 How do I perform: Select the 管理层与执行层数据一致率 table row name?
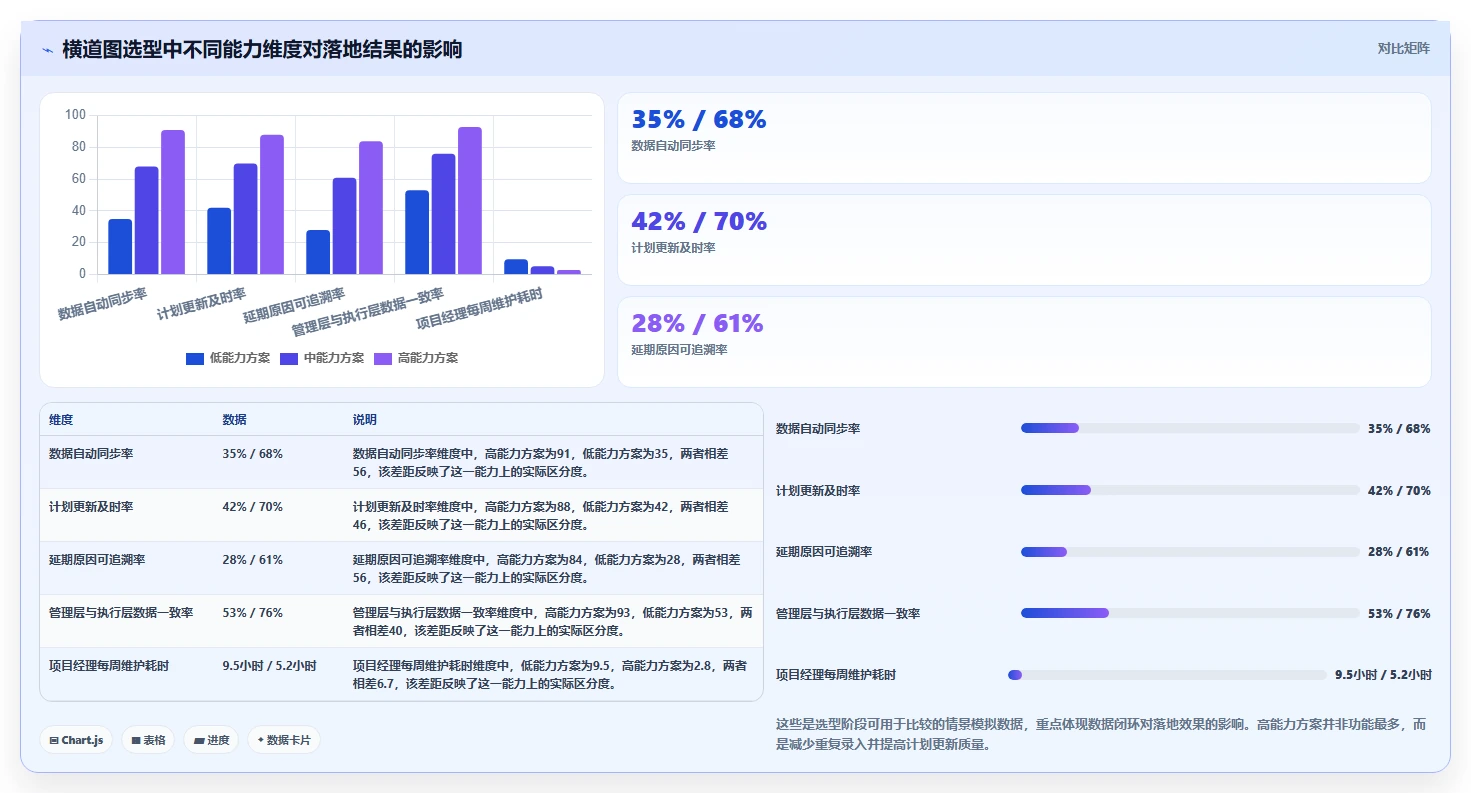[121, 613]
